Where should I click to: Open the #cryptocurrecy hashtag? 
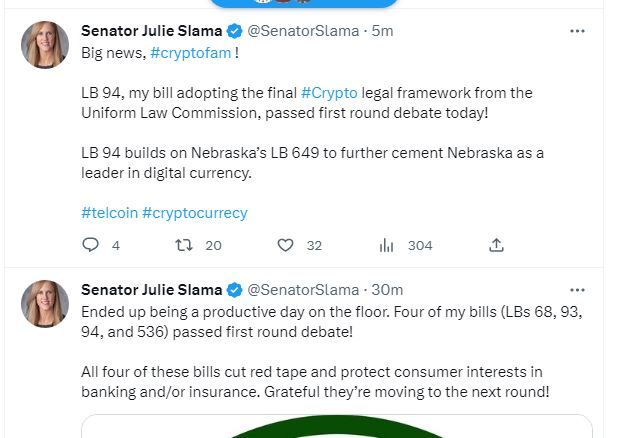click(x=194, y=212)
